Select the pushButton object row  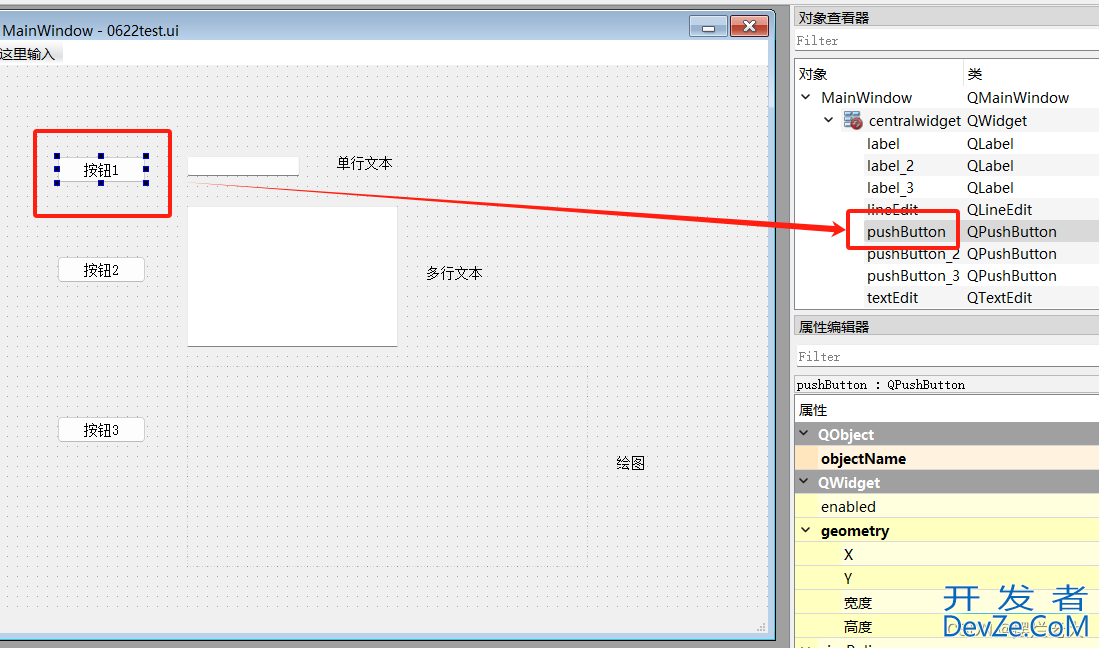[947, 232]
